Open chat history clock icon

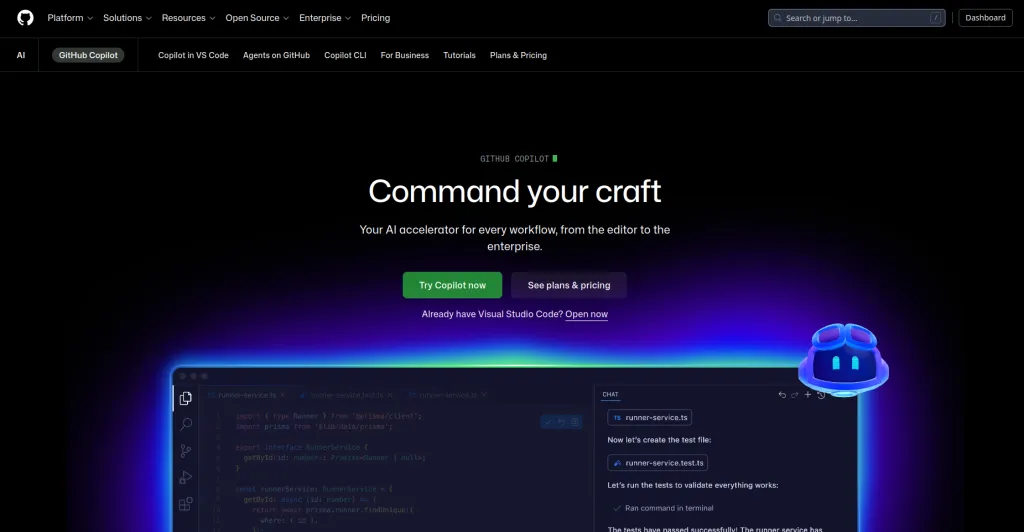click(821, 395)
